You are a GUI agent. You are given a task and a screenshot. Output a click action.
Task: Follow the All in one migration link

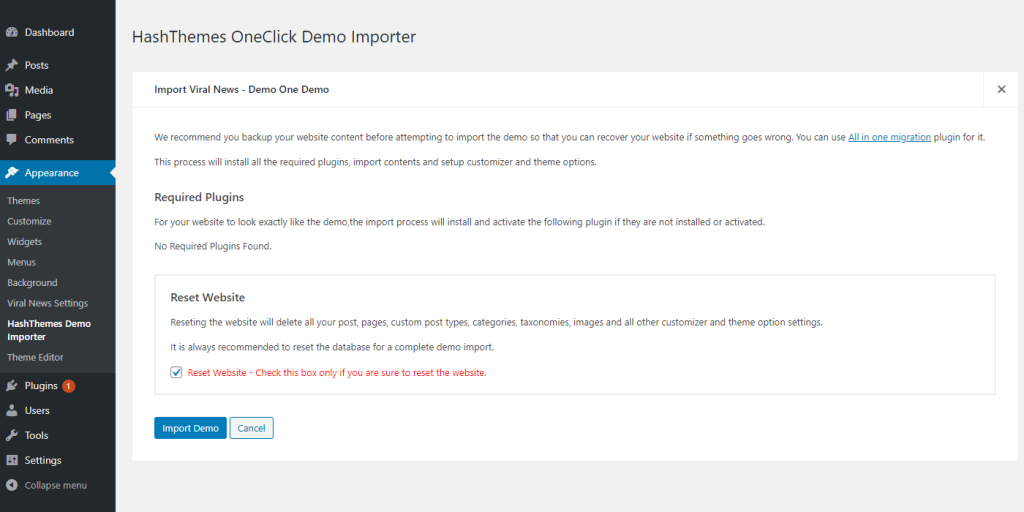pyautogui.click(x=889, y=137)
